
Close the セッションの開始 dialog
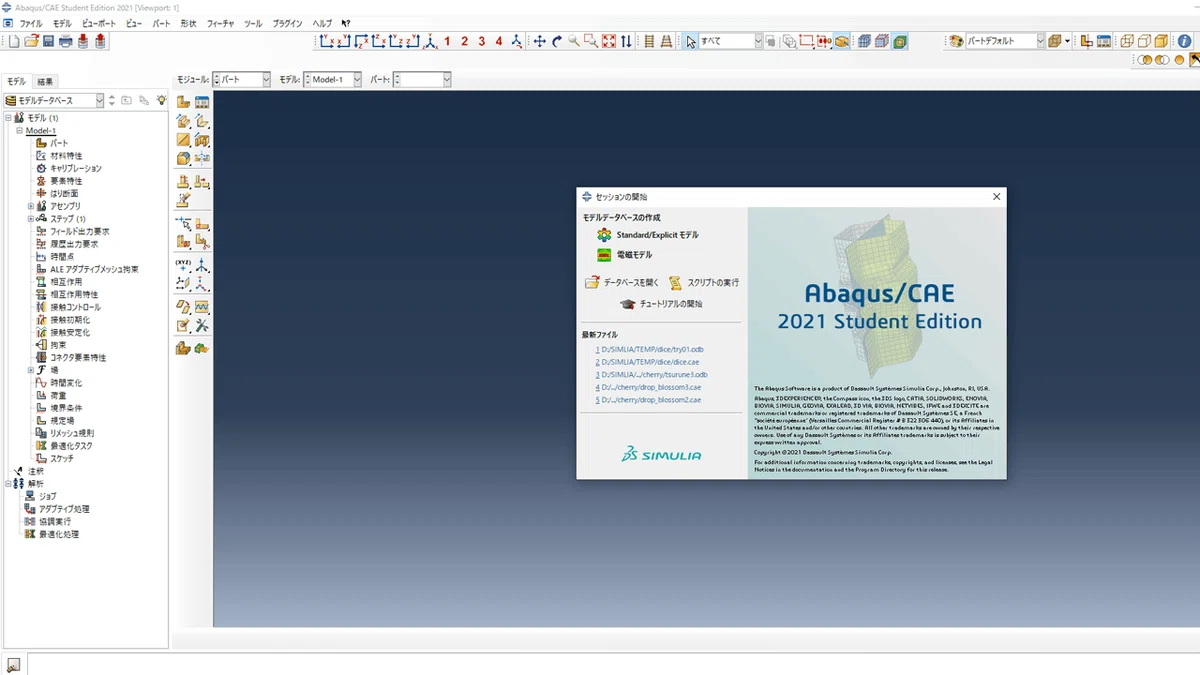coord(996,197)
